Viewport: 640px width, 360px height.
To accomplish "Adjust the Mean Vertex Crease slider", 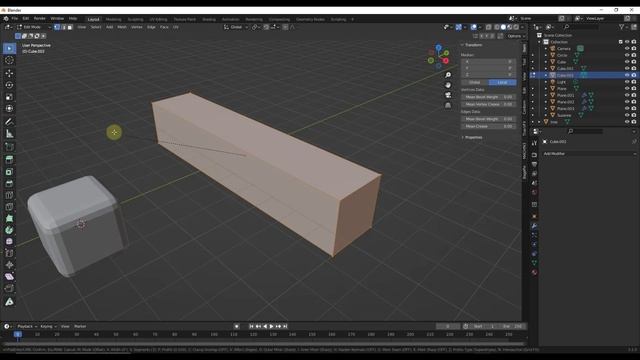I will pos(489,104).
